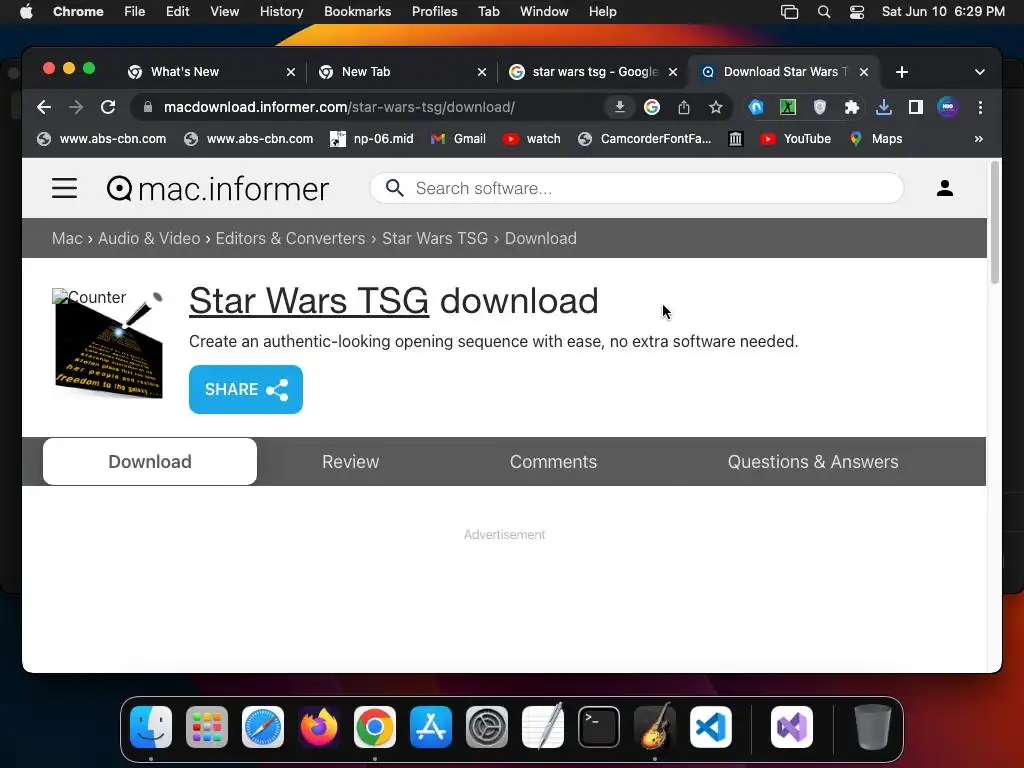Screen dimensions: 1024x768
Task: Open the Bookmarks menu
Action: pos(357,11)
